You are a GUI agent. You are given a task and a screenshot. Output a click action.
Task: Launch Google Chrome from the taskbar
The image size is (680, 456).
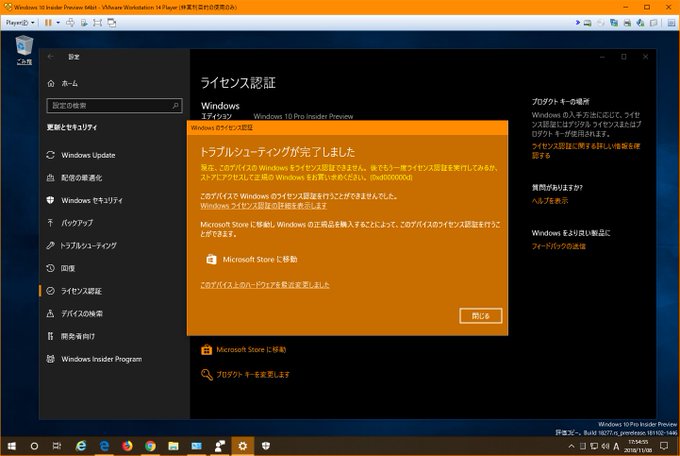tap(150, 446)
